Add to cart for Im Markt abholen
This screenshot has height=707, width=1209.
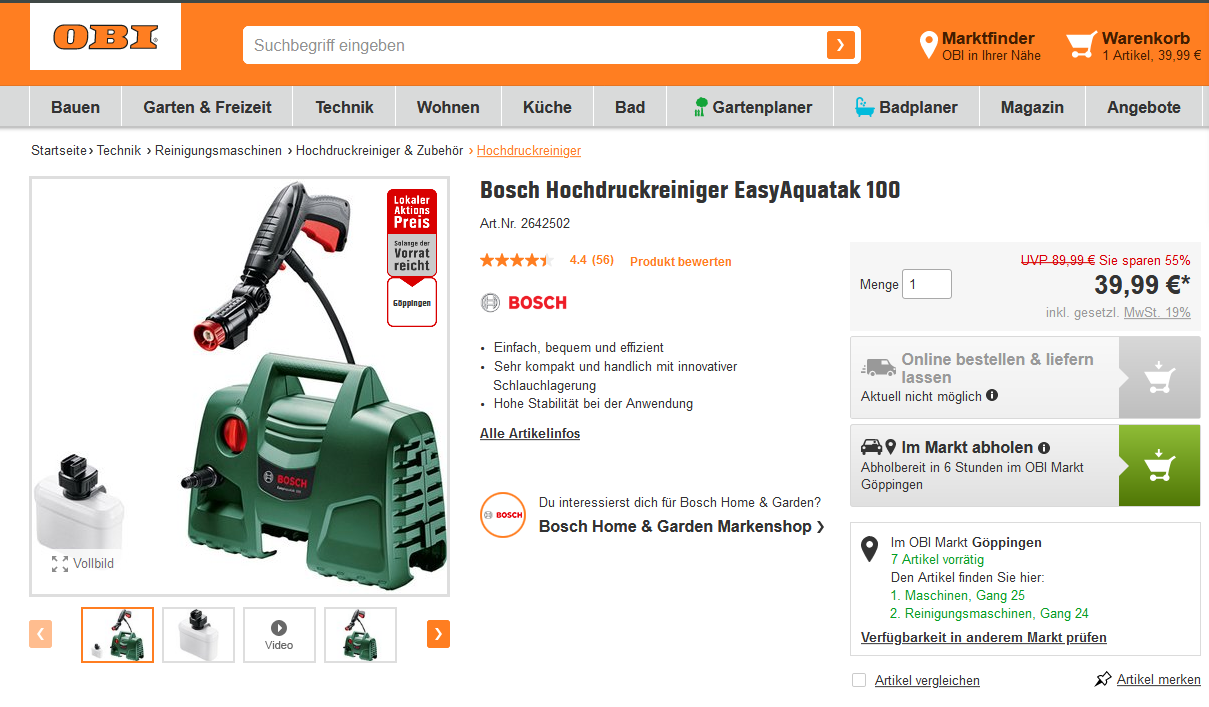click(1159, 466)
